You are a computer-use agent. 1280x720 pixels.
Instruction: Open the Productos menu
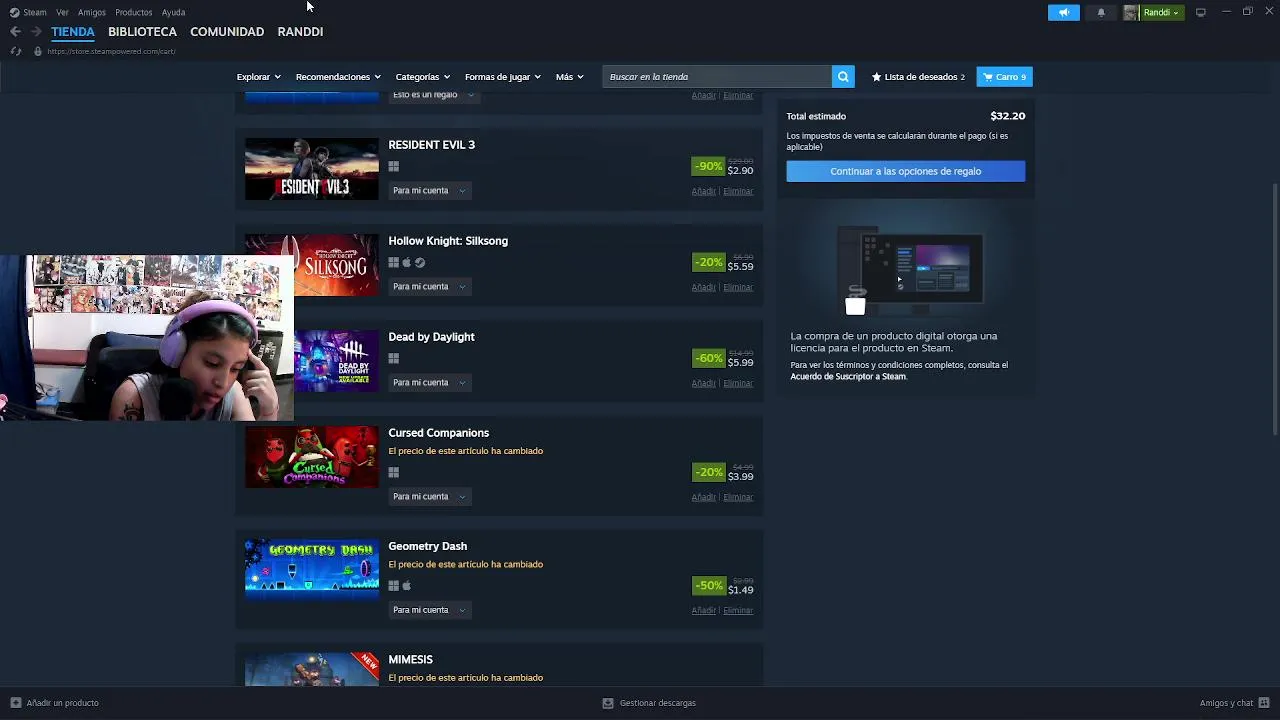click(x=133, y=12)
